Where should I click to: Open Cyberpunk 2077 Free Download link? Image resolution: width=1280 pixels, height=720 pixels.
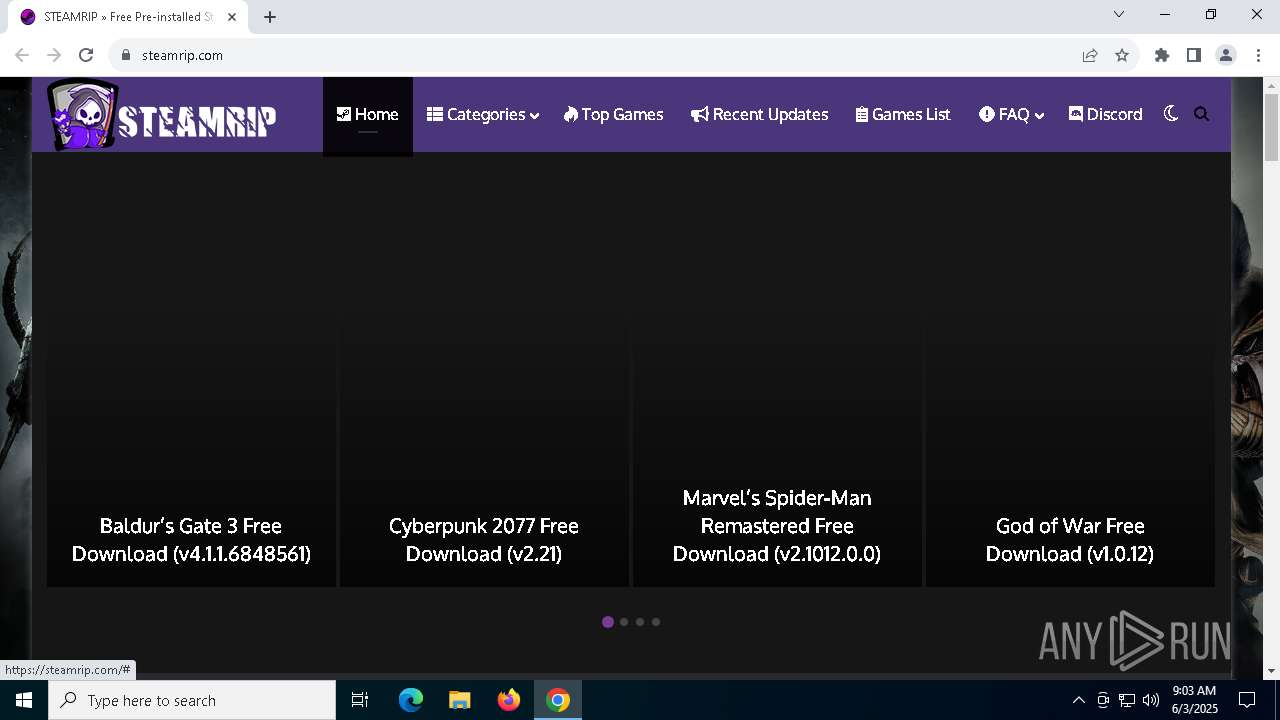pos(484,540)
